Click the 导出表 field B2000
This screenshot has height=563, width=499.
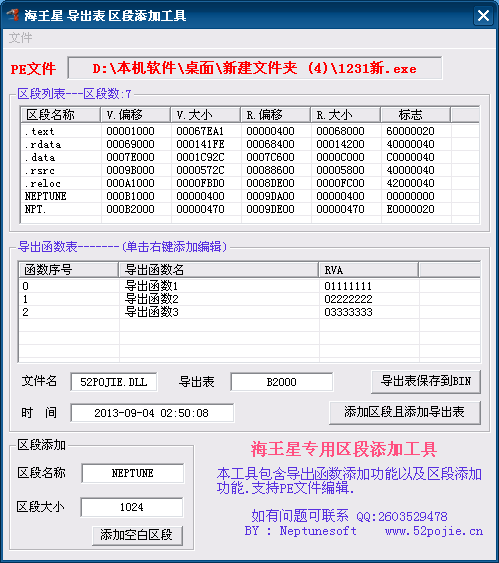tap(281, 382)
